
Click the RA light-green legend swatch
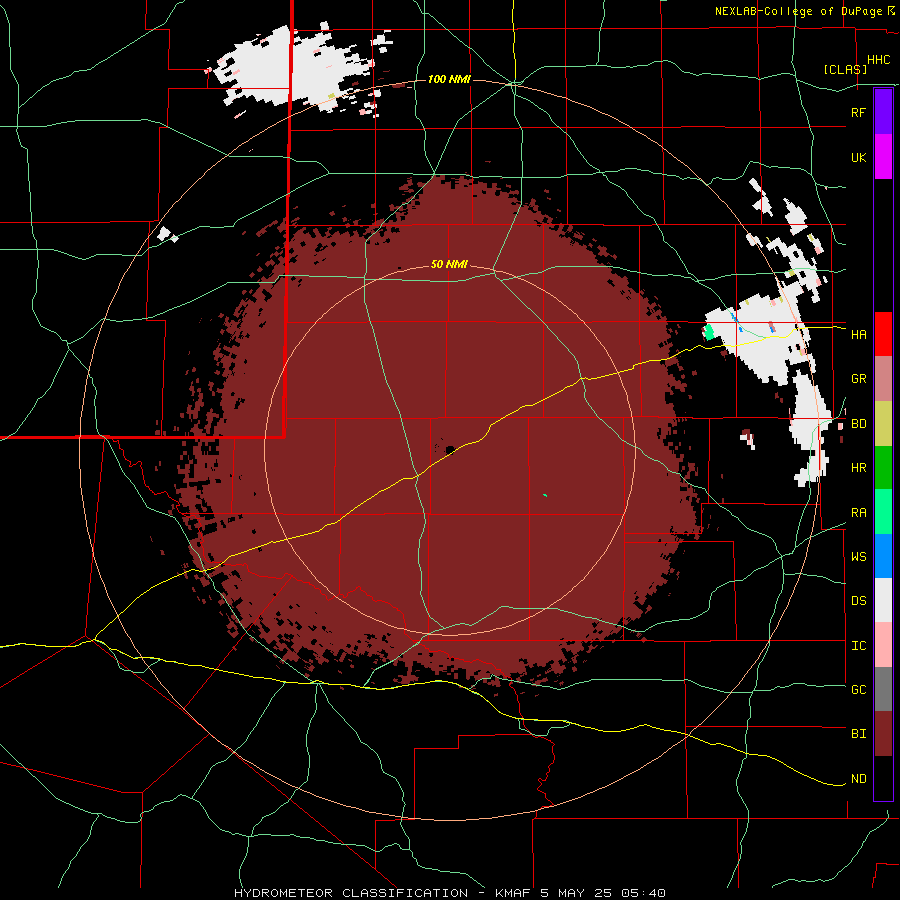(x=883, y=512)
